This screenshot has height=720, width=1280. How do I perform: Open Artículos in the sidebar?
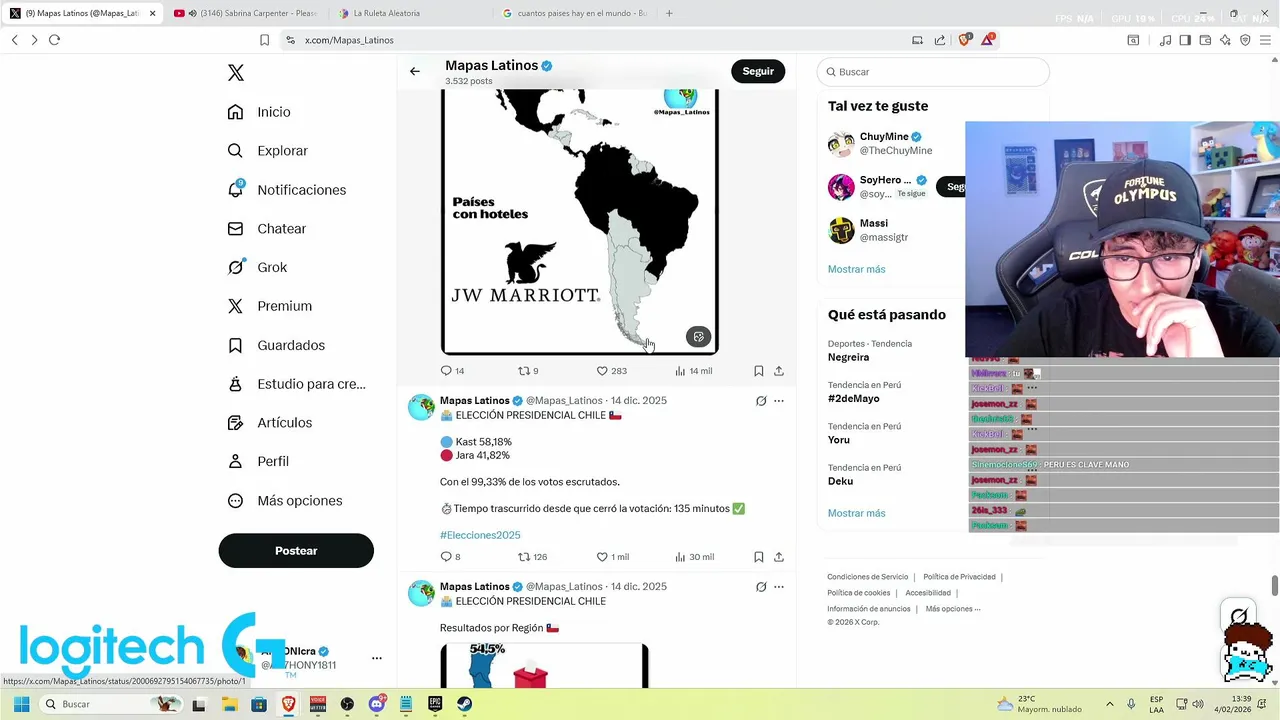[x=269, y=423]
